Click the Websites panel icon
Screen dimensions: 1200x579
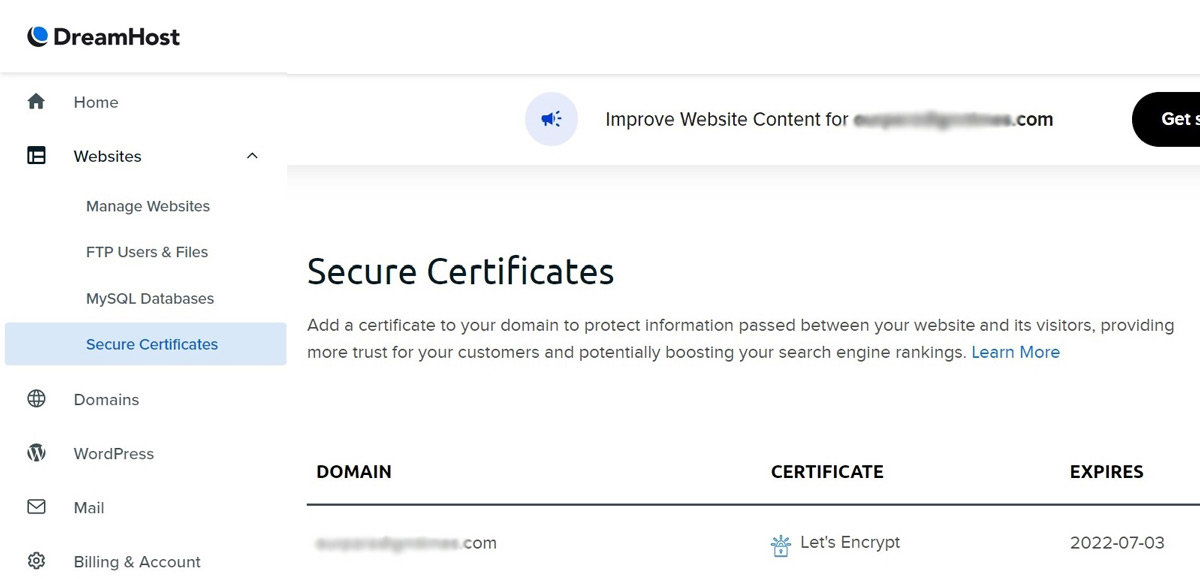tap(36, 156)
